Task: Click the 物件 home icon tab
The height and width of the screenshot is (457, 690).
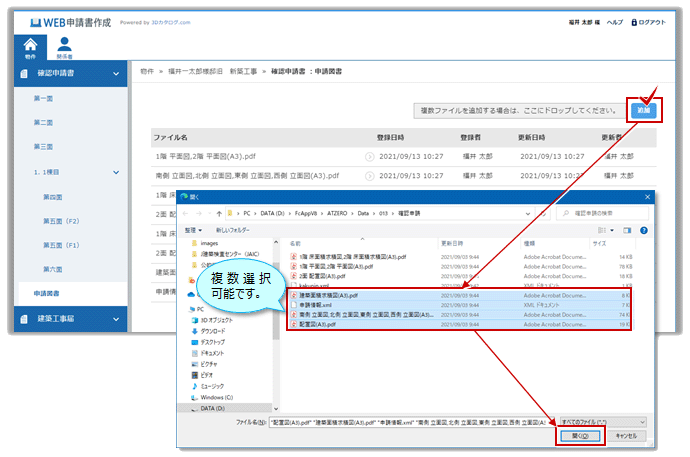Action: 30,46
